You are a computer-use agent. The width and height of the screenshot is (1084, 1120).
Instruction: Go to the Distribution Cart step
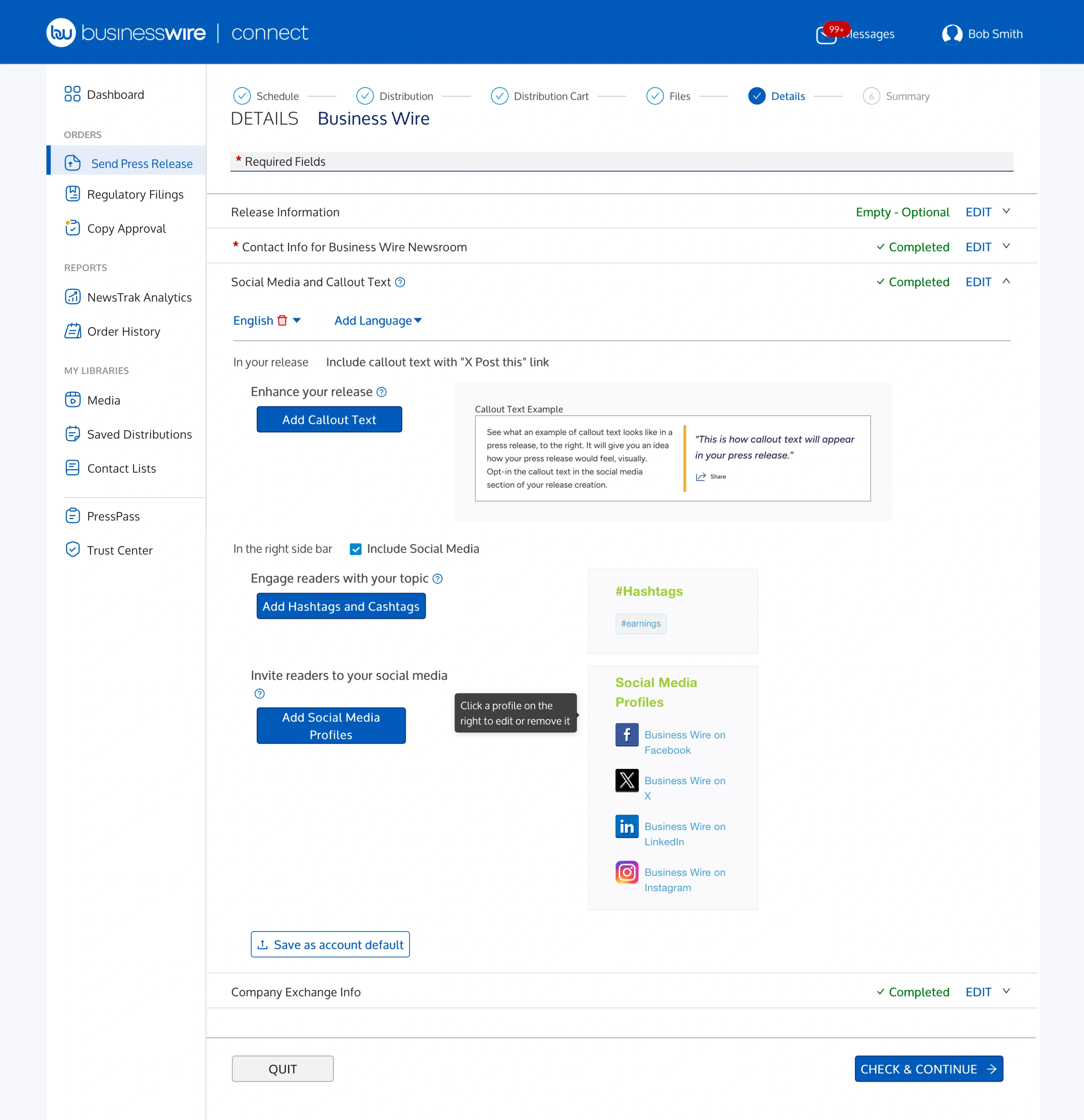pyautogui.click(x=539, y=96)
